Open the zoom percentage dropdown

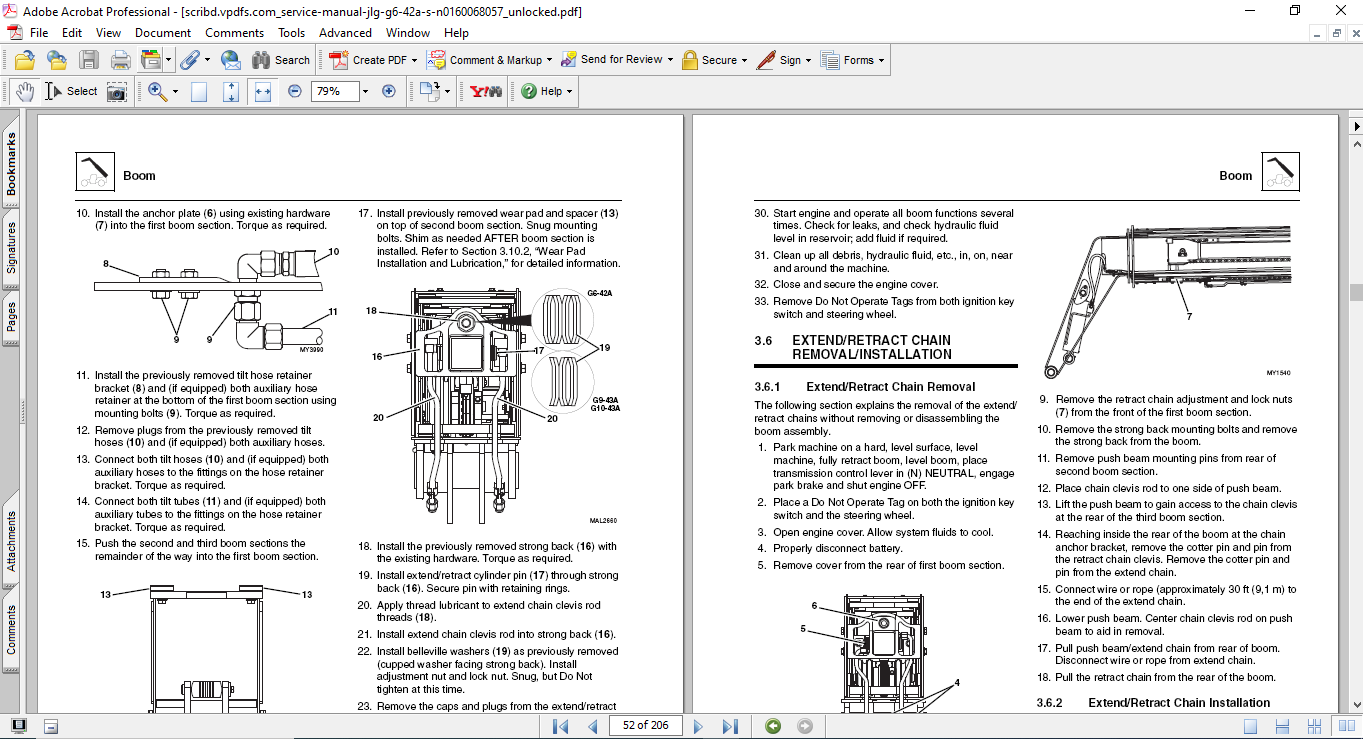click(x=365, y=91)
